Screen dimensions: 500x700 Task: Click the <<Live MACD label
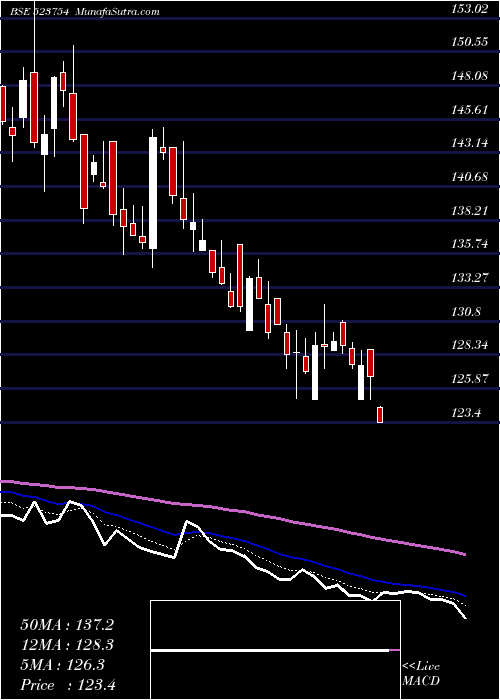point(421,674)
